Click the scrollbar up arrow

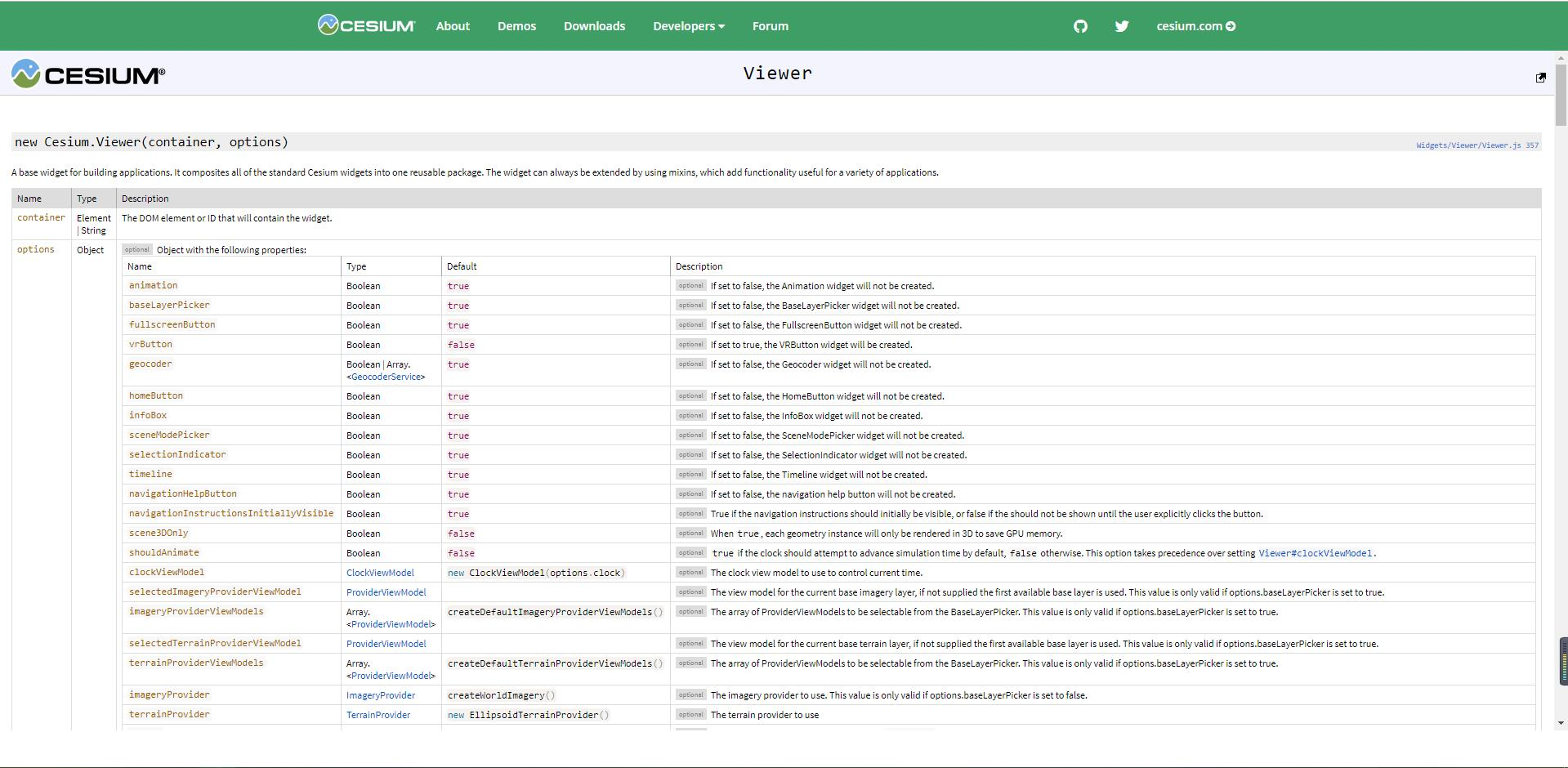pos(1561,58)
